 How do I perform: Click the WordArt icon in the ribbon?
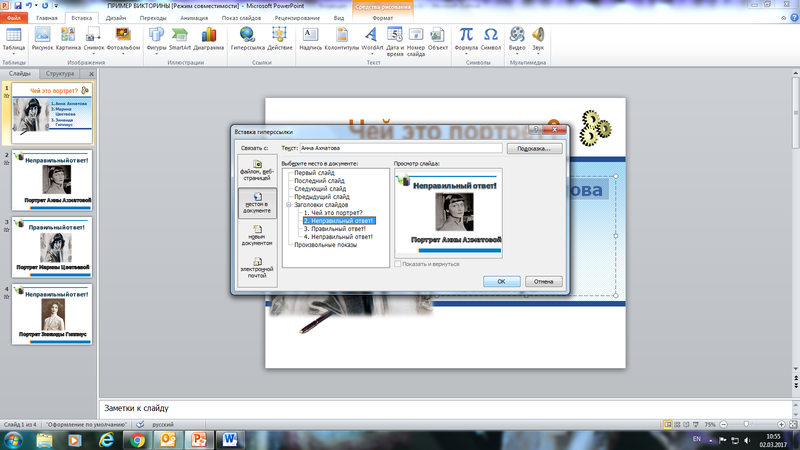pyautogui.click(x=371, y=39)
